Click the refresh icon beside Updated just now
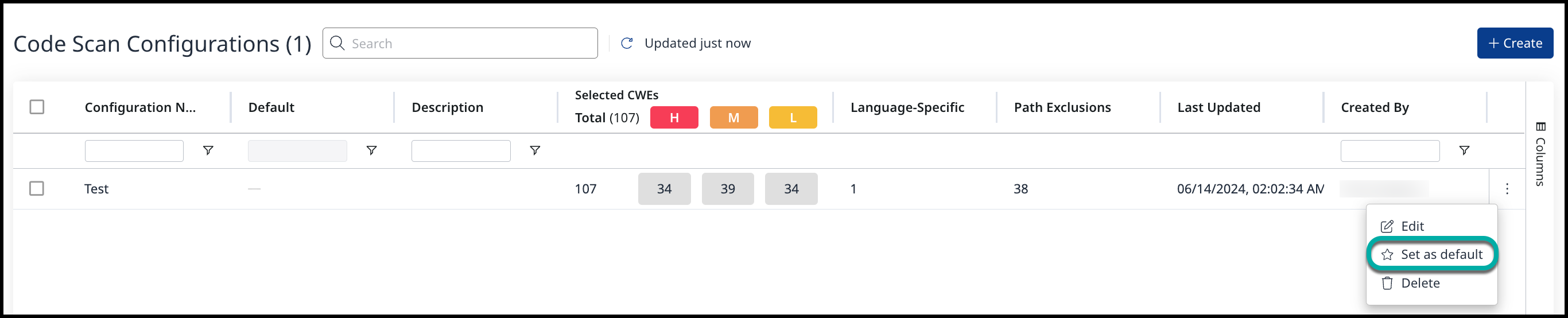1568x318 pixels. click(626, 43)
